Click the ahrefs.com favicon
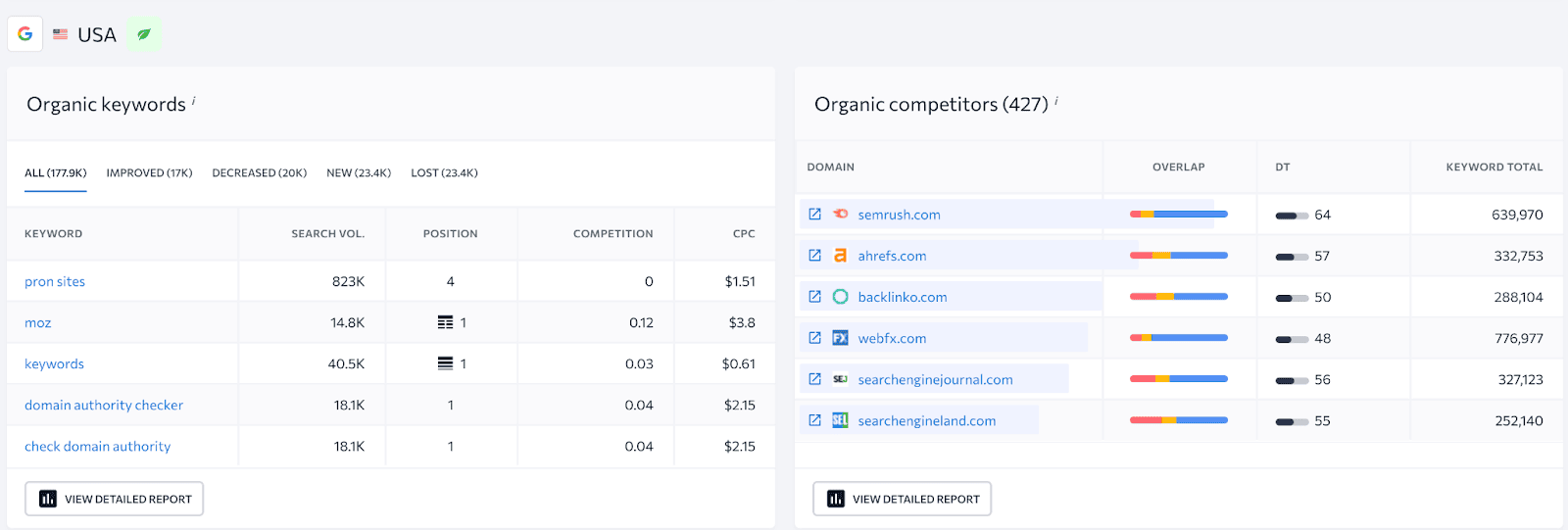Image resolution: width=1568 pixels, height=530 pixels. click(x=840, y=255)
